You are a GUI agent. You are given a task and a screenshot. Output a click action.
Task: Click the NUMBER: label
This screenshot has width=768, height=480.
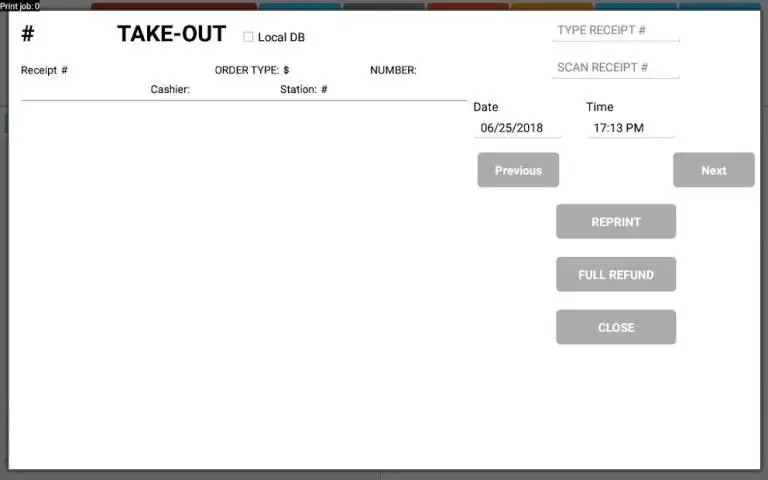(393, 70)
